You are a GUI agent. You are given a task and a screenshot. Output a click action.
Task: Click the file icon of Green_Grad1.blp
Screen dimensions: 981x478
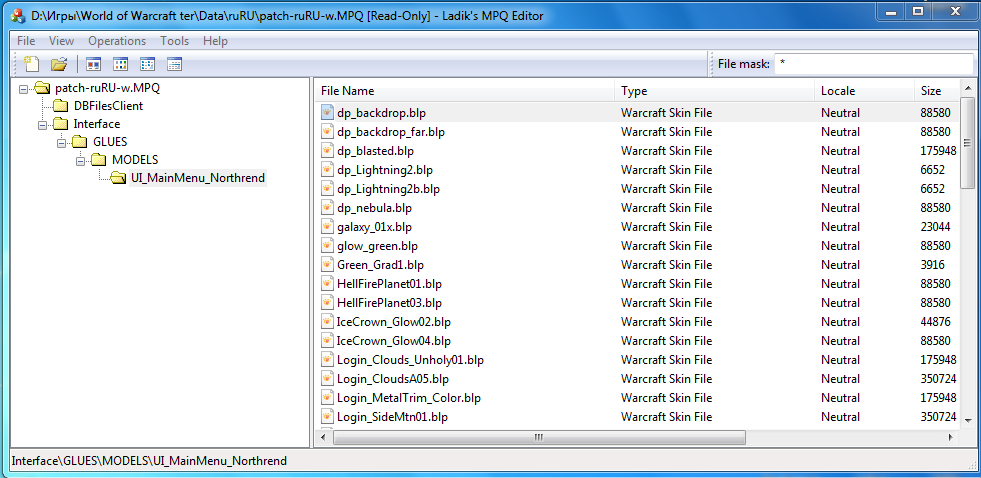pos(327,265)
